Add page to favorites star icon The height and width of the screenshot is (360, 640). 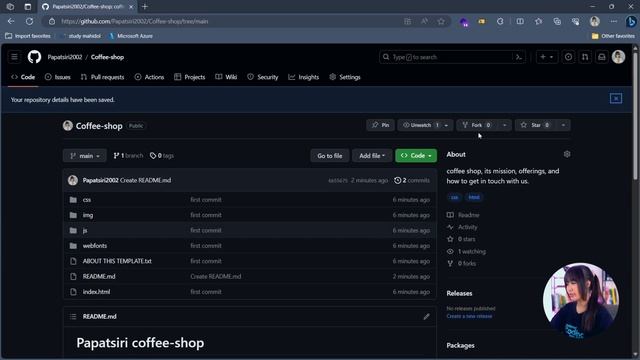(441, 21)
